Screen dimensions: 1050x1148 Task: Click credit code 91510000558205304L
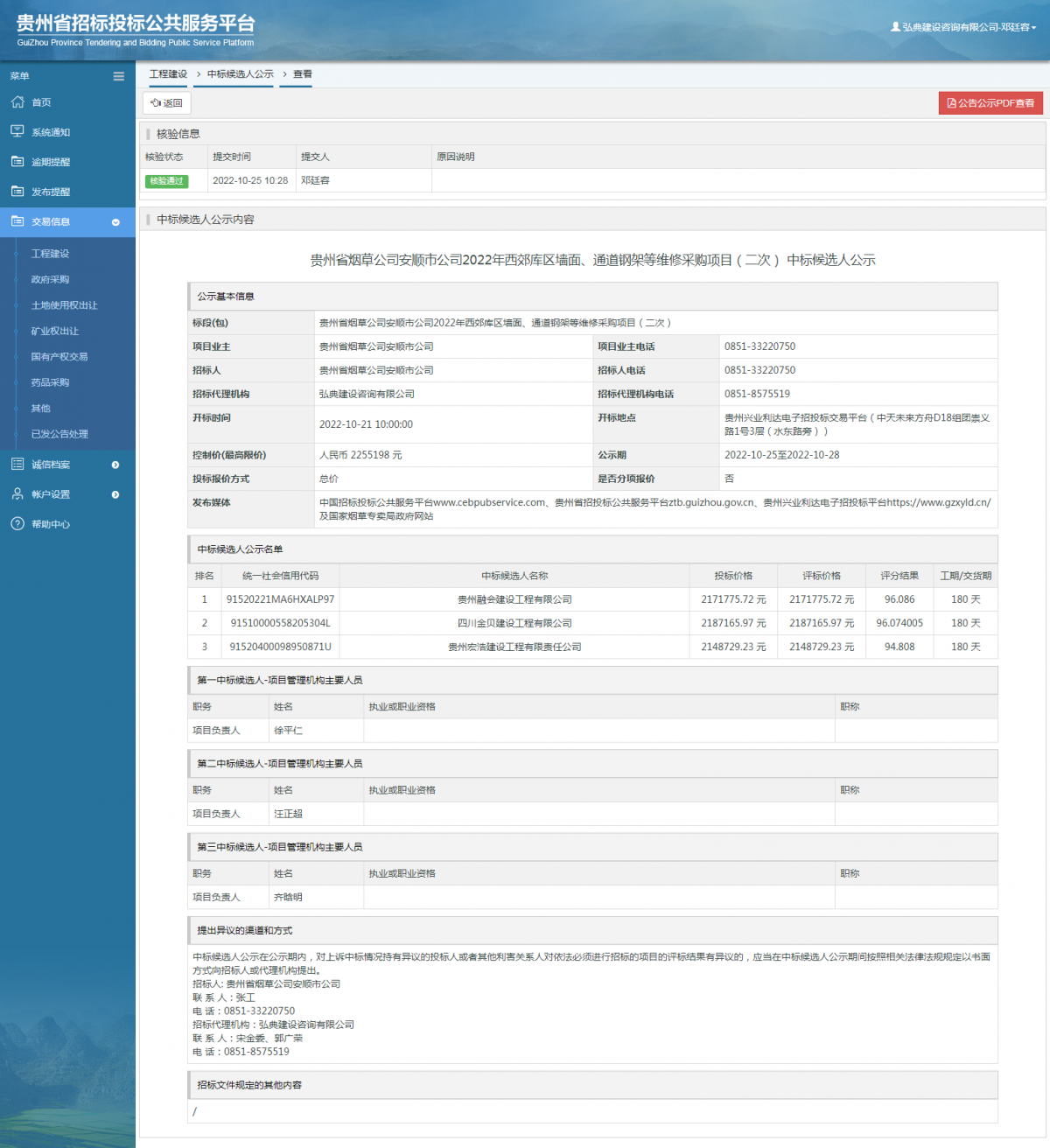point(280,623)
